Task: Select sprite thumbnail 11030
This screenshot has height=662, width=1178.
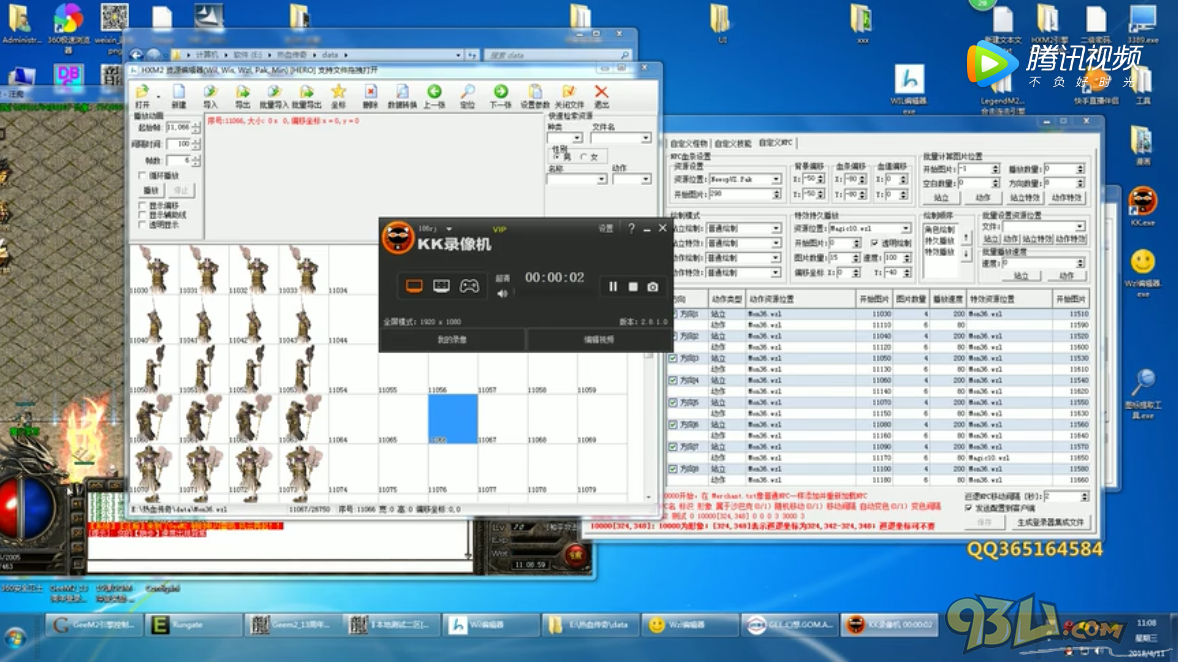Action: pos(154,269)
